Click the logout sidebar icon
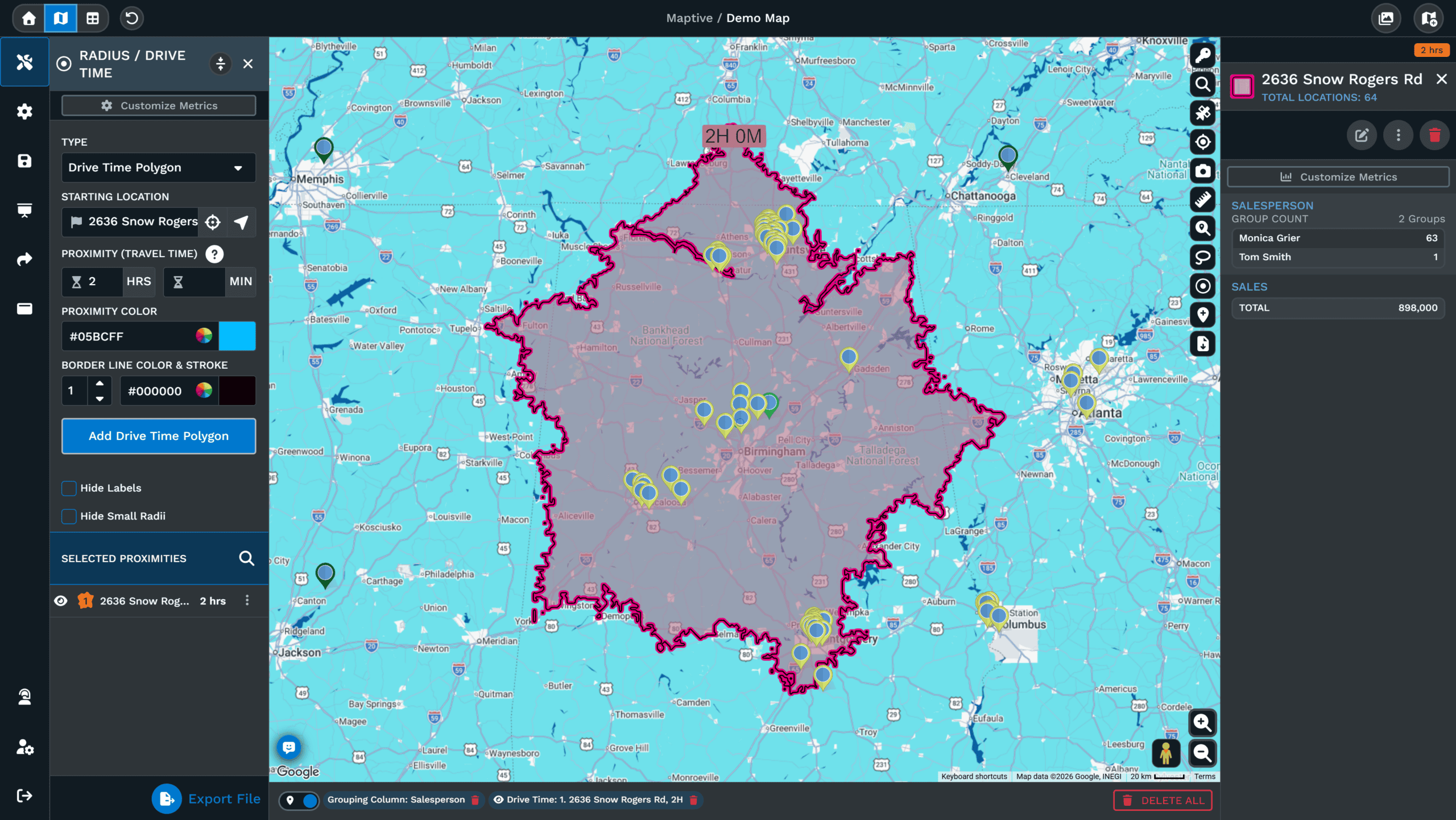Viewport: 1456px width, 820px height. coord(24,796)
